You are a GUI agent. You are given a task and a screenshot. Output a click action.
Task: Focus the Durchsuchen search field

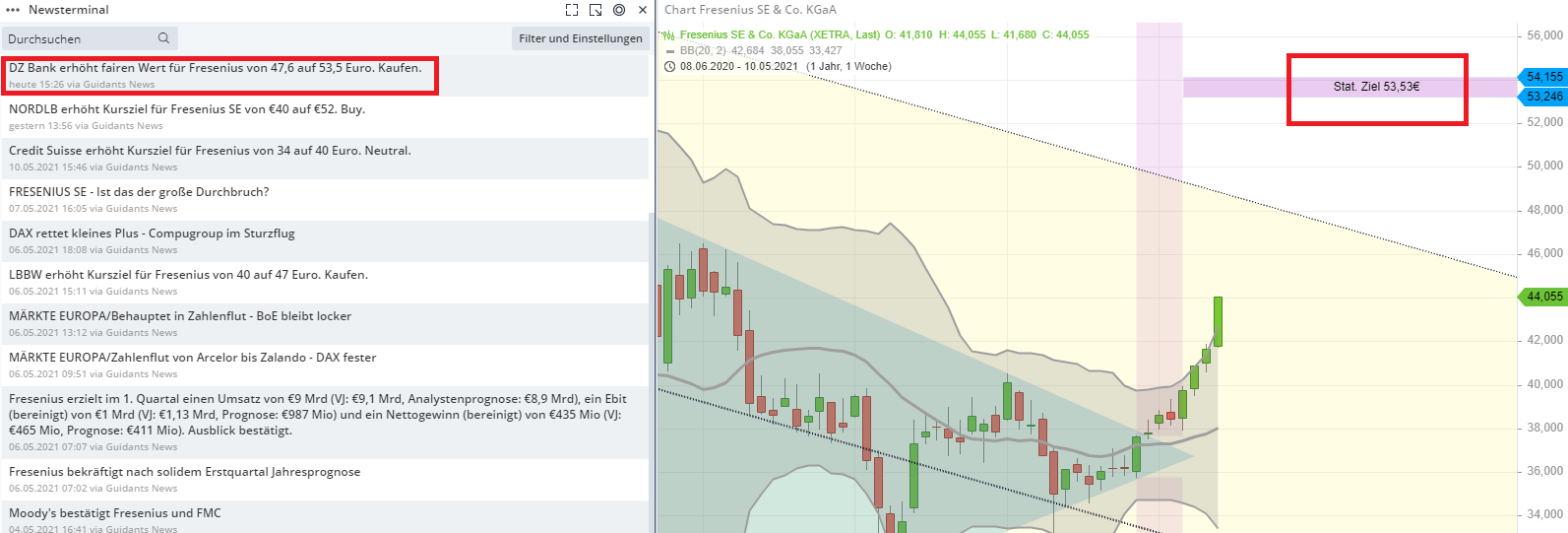pos(90,38)
